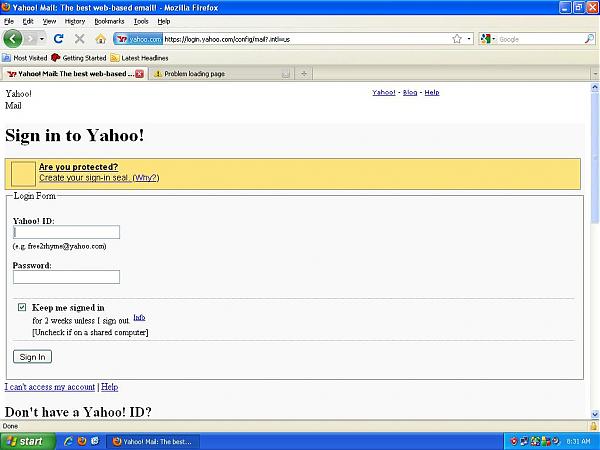Screen dimensions: 600x450
Task: Open the Tools menu
Action: click(x=141, y=21)
